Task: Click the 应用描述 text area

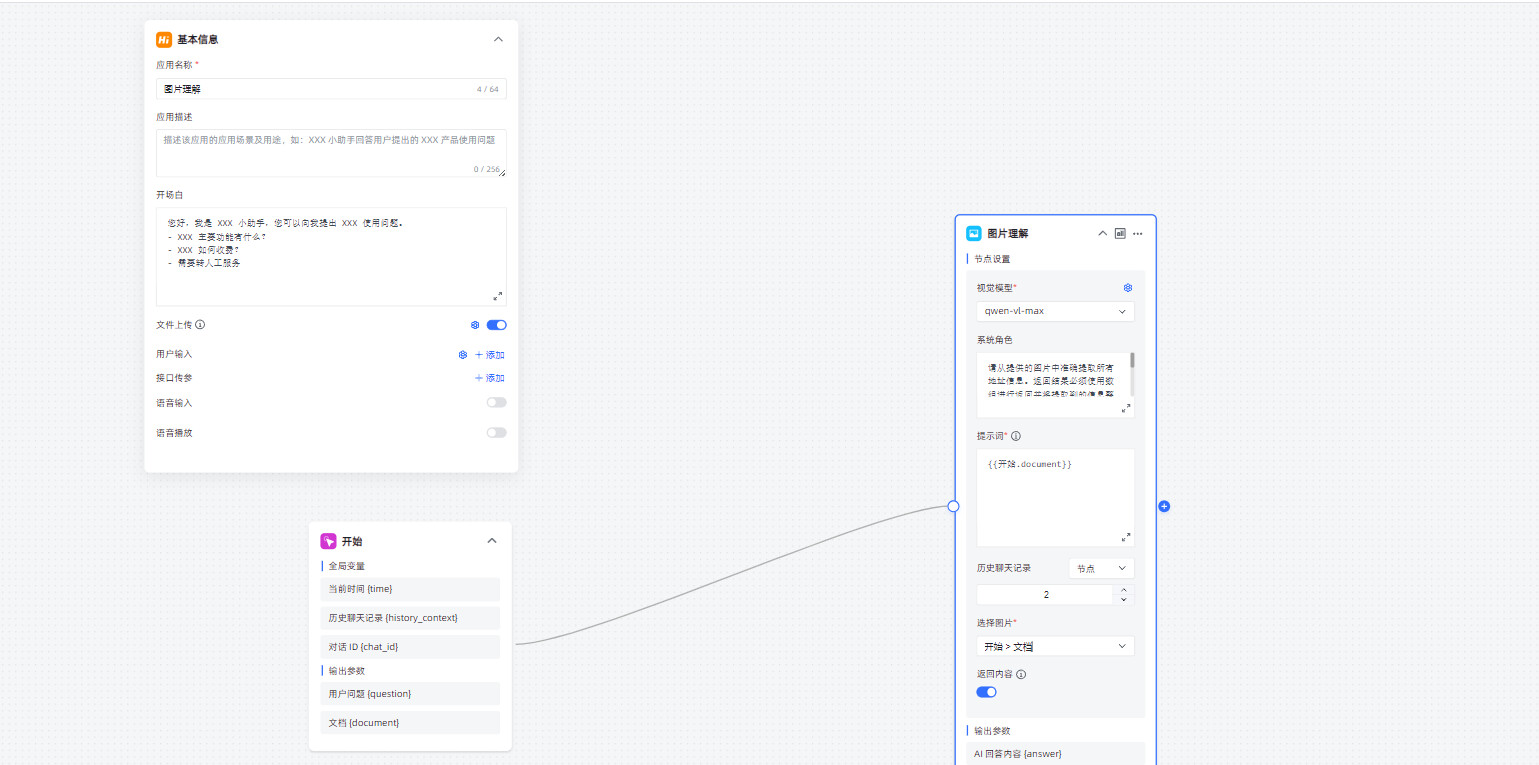Action: 331,153
